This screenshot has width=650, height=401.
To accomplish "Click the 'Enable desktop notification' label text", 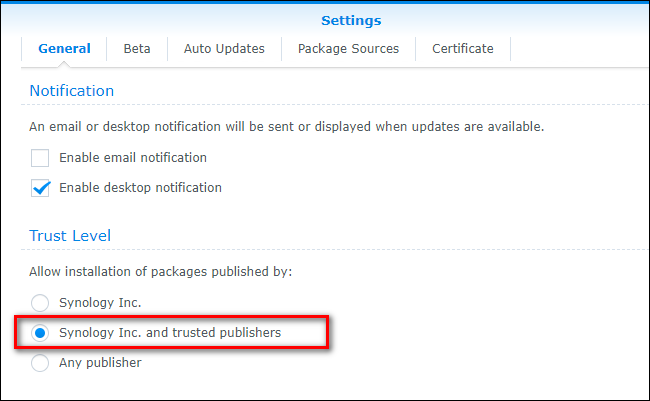I will (140, 188).
